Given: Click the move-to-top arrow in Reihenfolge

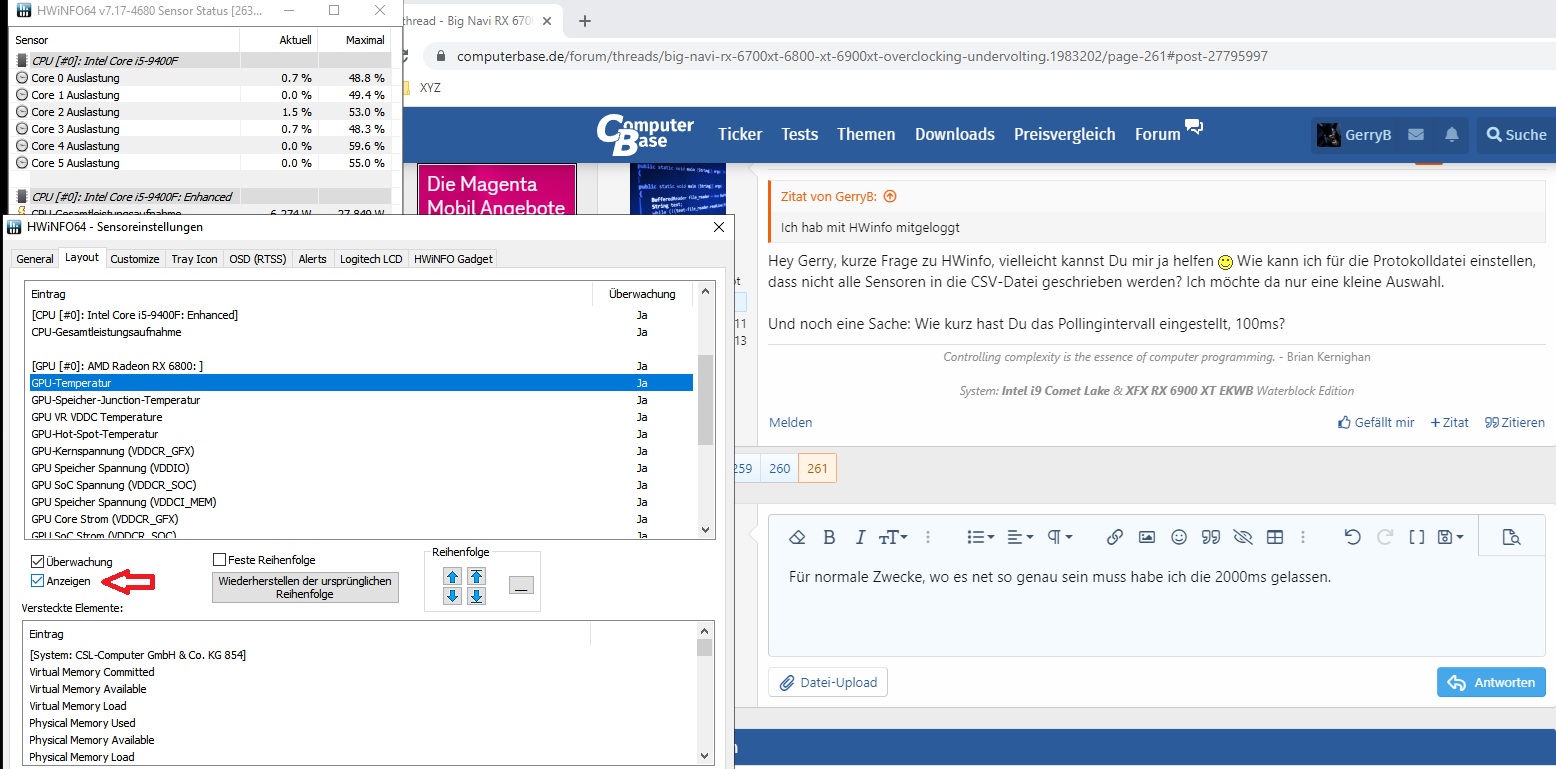Looking at the screenshot, I should point(477,576).
